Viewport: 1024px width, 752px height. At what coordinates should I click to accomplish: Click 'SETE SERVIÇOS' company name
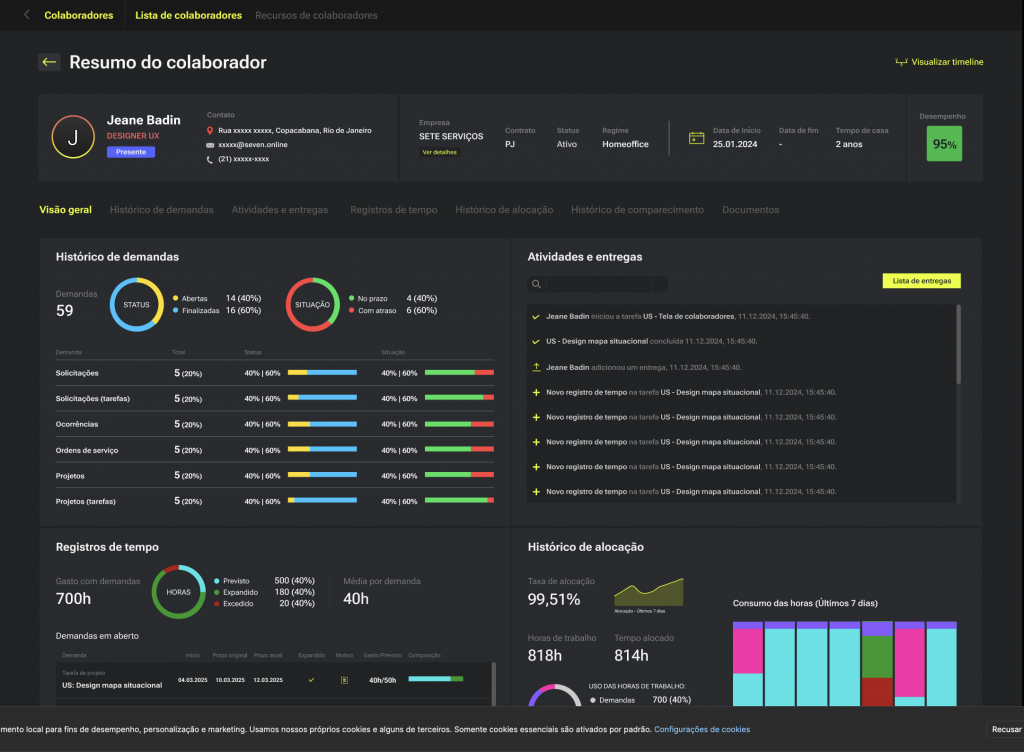(x=451, y=136)
